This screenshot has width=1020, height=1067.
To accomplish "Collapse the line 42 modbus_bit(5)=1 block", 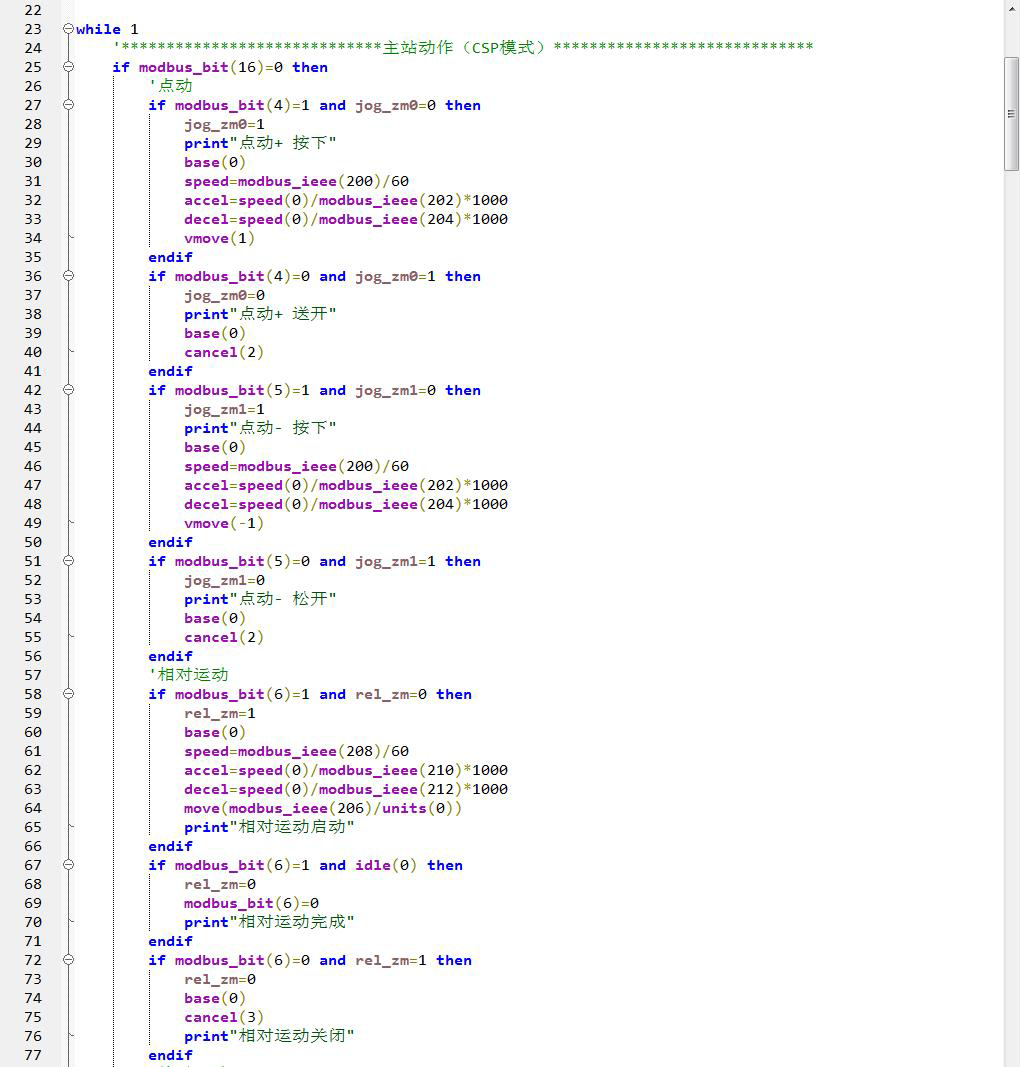I will 68,390.
